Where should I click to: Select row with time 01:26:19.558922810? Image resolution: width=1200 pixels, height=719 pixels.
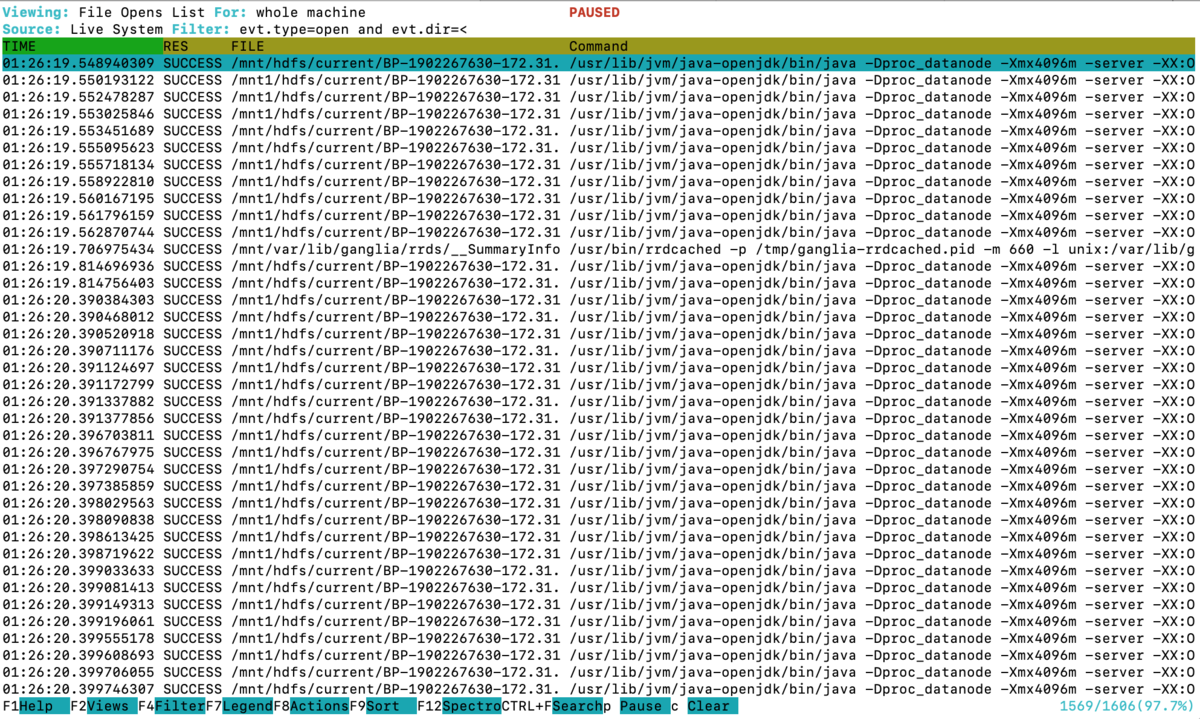(x=600, y=181)
